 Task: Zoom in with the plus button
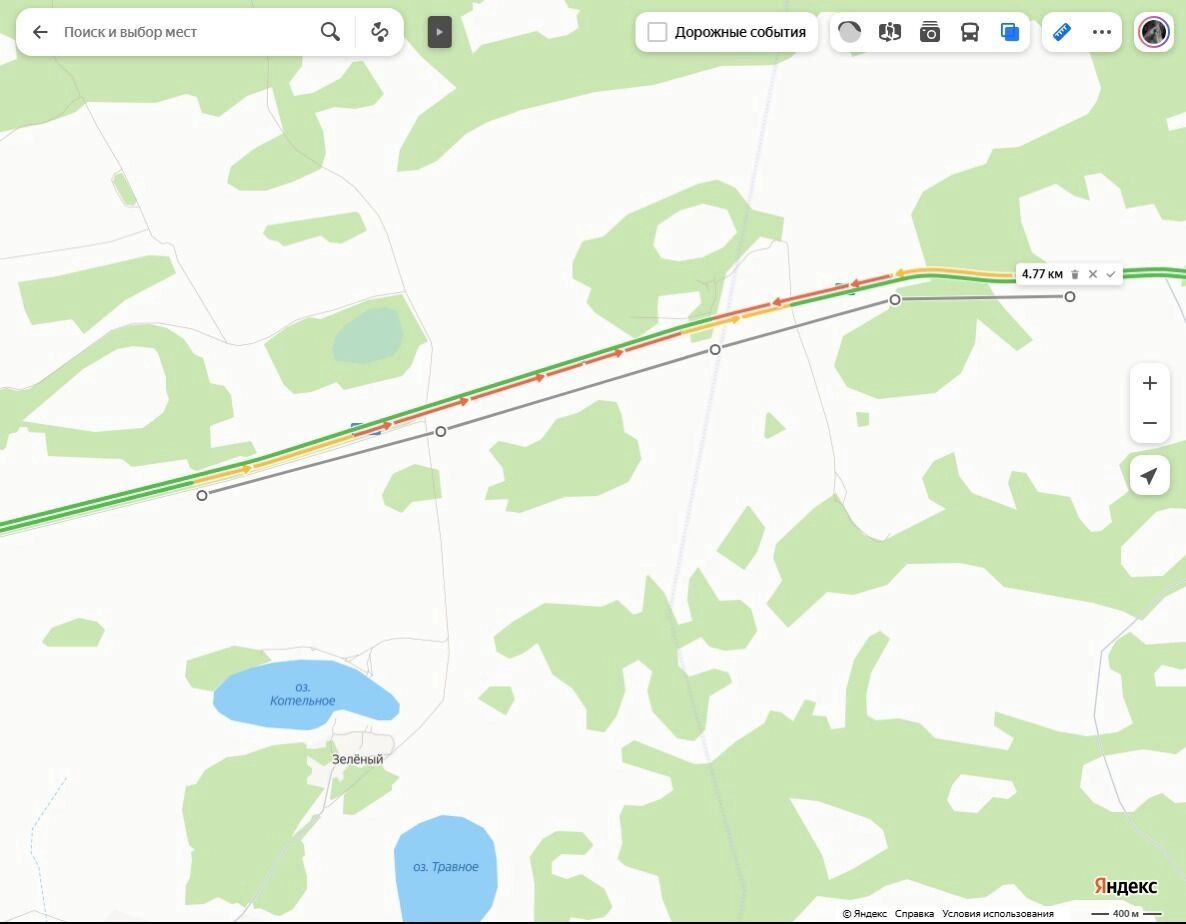(1150, 383)
